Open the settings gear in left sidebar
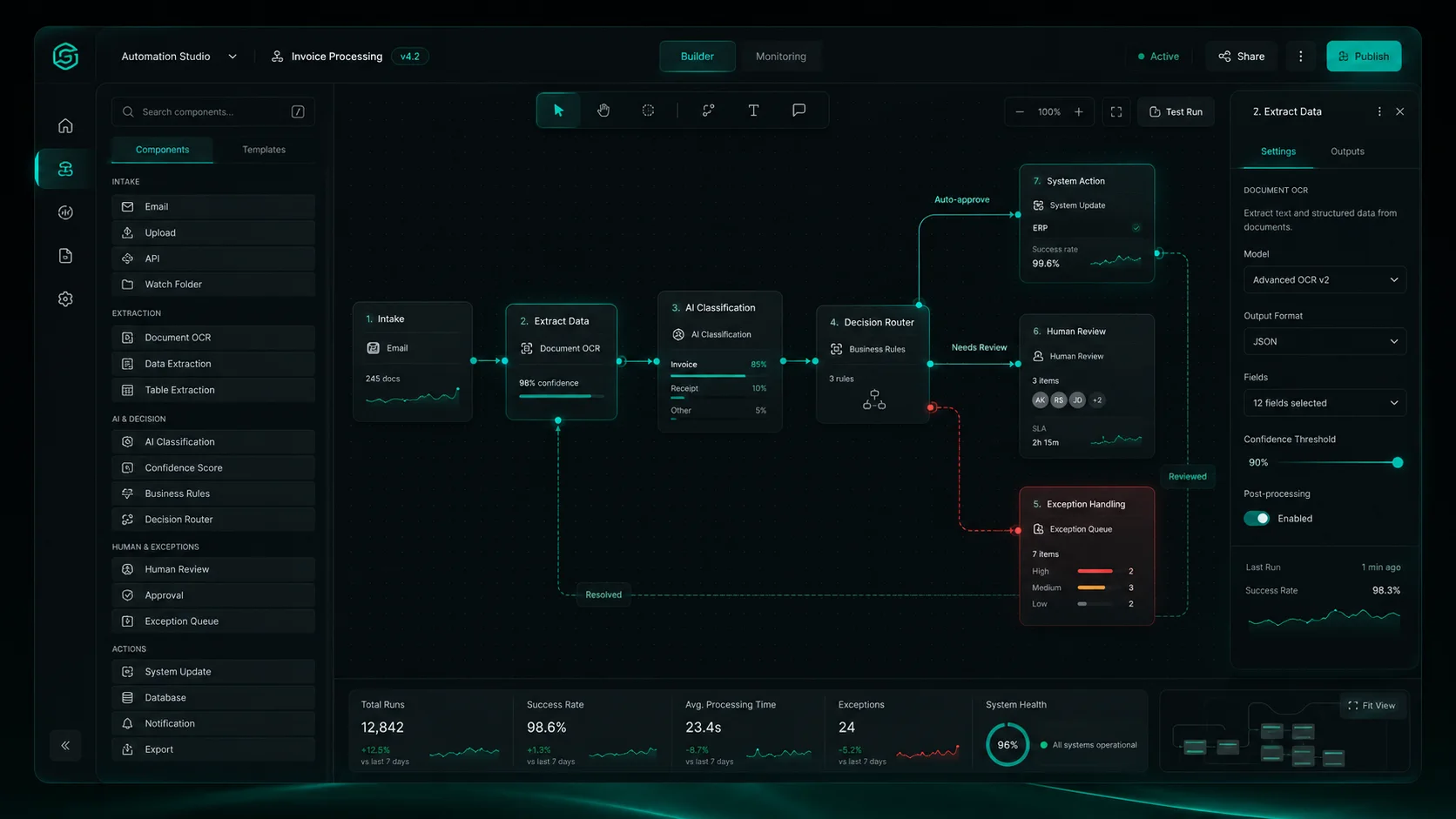 [65, 299]
